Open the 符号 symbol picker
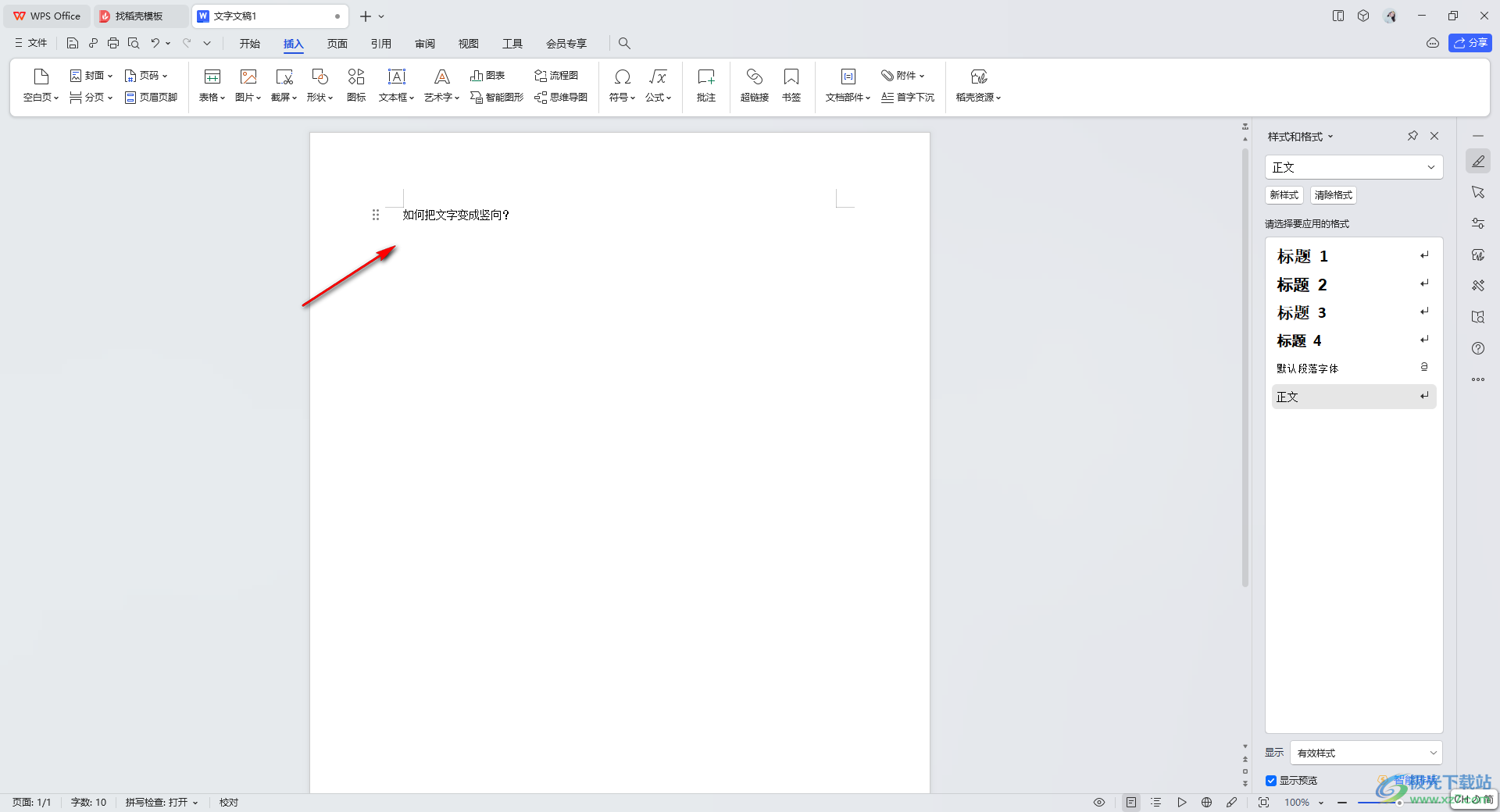This screenshot has height=812, width=1500. pos(622,85)
